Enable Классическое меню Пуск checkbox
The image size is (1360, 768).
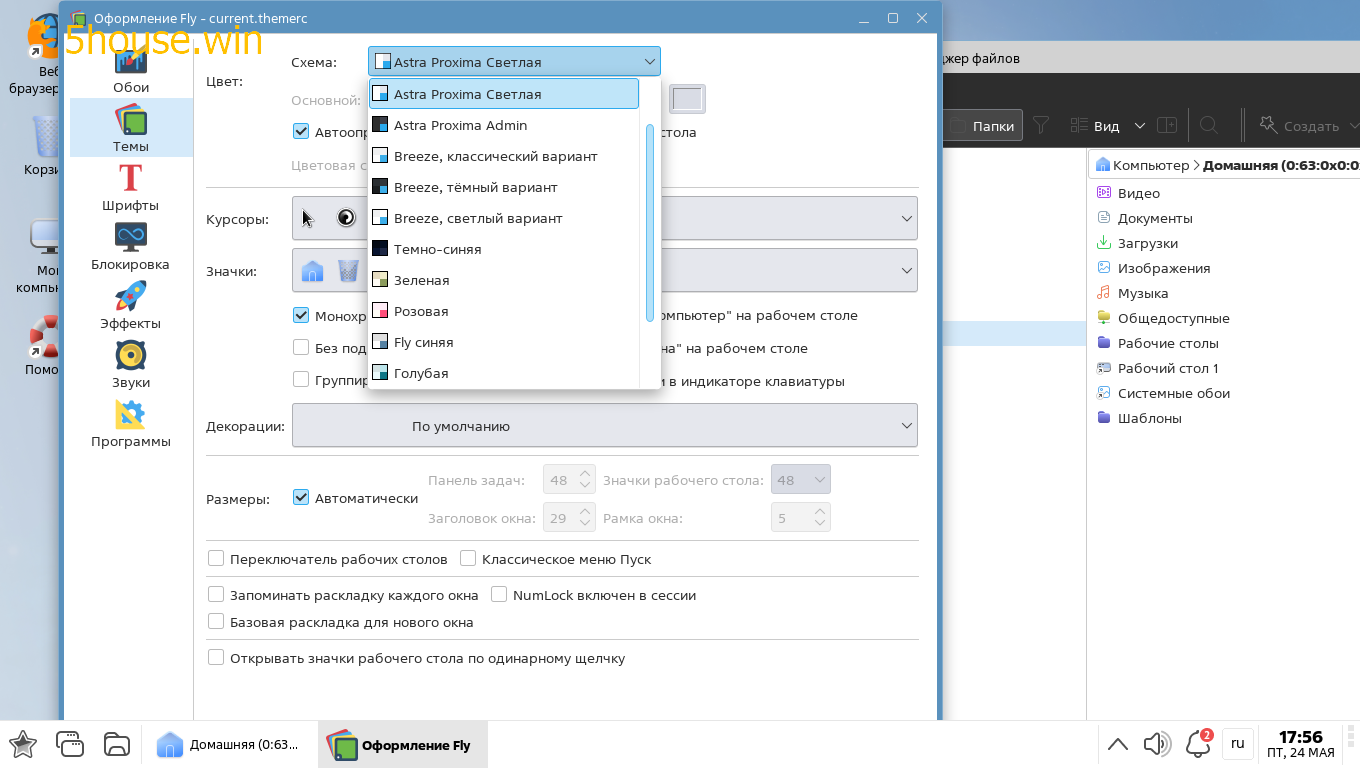pos(468,559)
